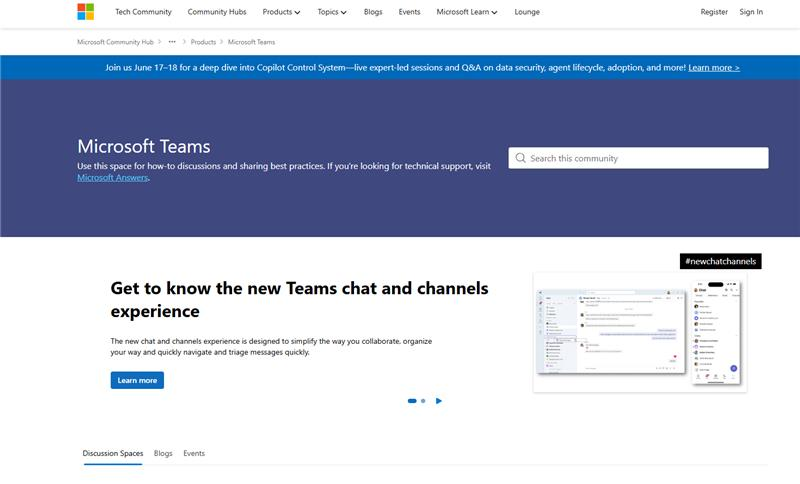Click the Microsoft logo icon
800x484 pixels.
click(86, 12)
